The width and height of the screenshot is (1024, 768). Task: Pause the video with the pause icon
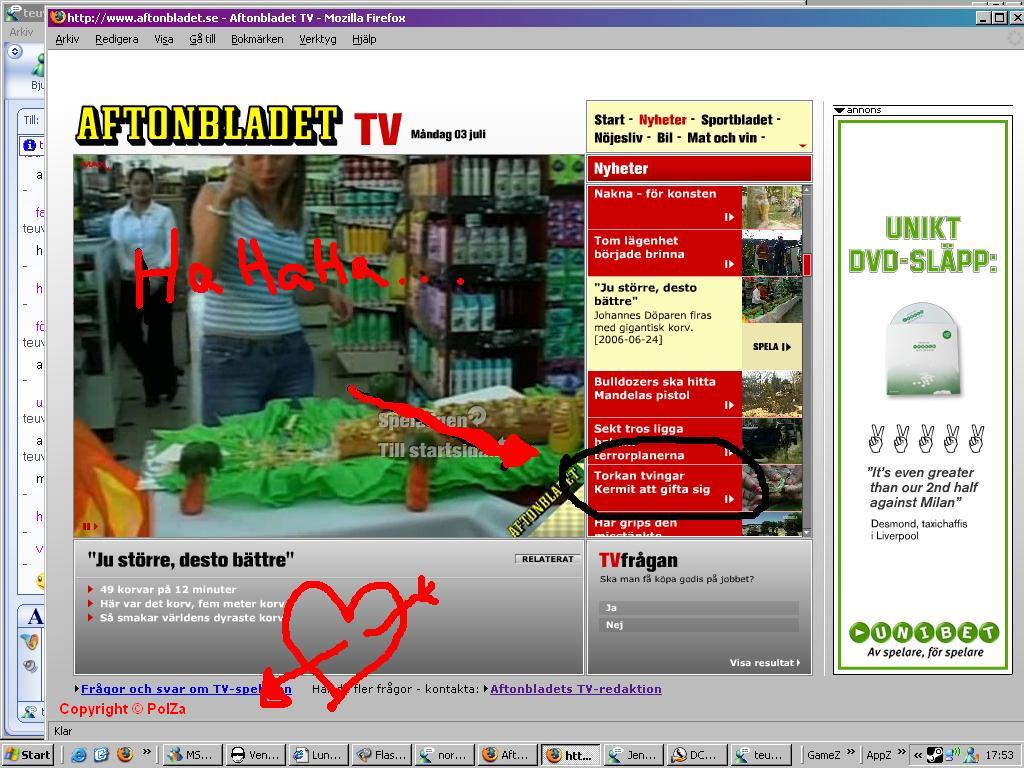point(87,526)
